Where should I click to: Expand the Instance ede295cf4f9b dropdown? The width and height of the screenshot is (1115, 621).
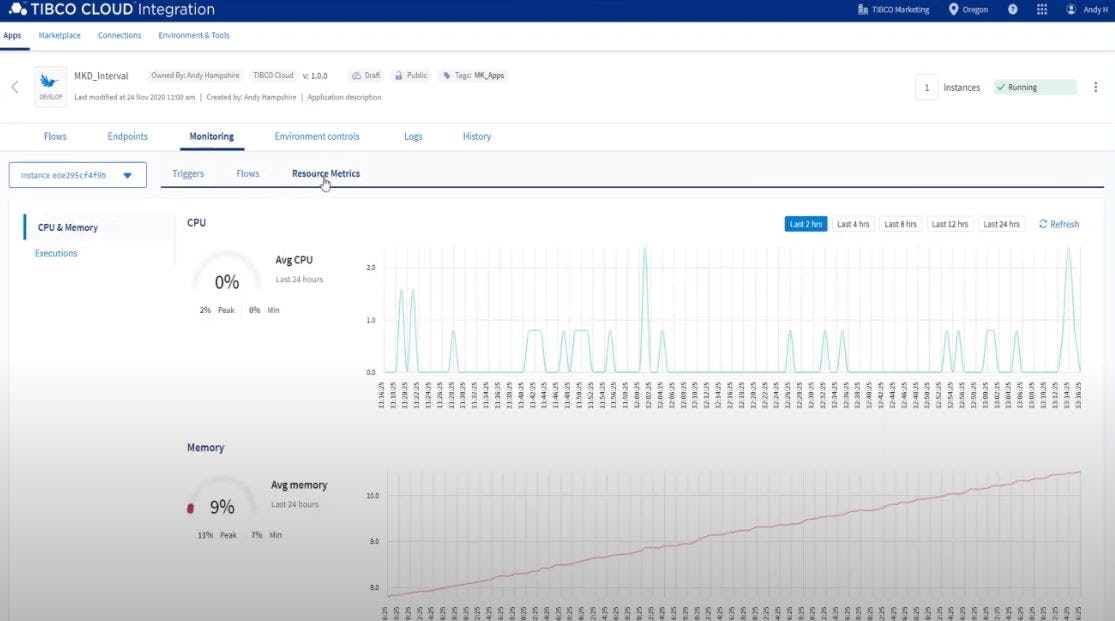tap(78, 175)
